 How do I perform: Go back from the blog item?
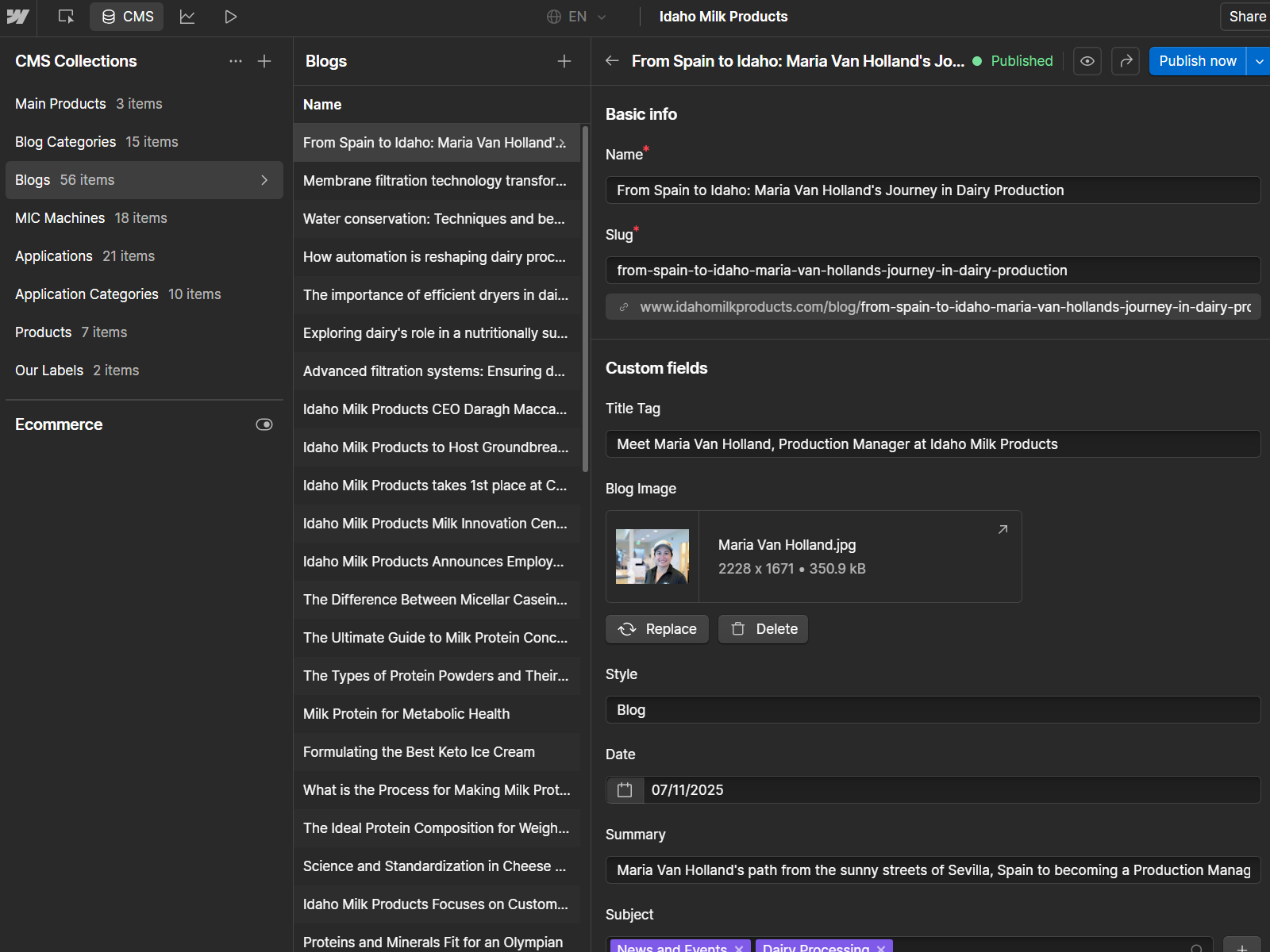pos(612,61)
